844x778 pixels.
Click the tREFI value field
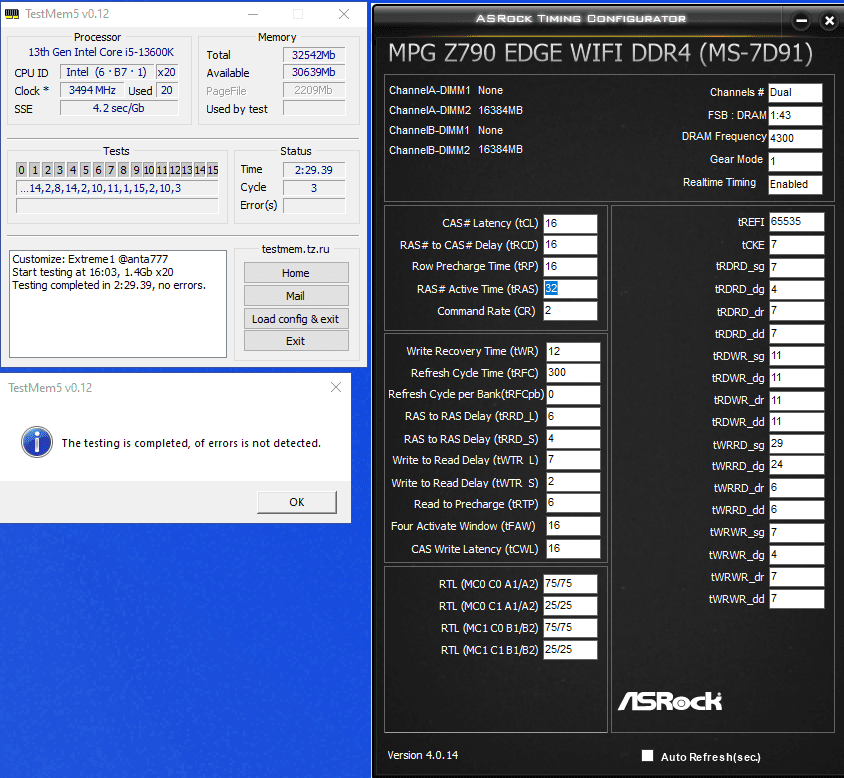pos(796,222)
